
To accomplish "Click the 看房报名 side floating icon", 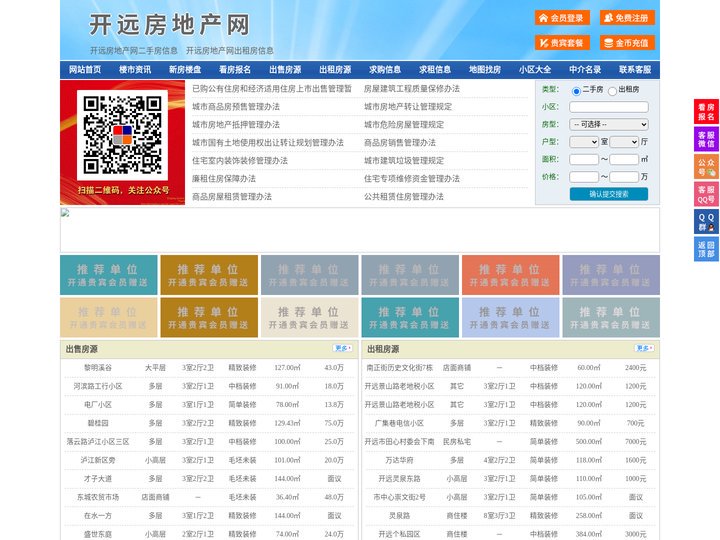I will coord(706,112).
